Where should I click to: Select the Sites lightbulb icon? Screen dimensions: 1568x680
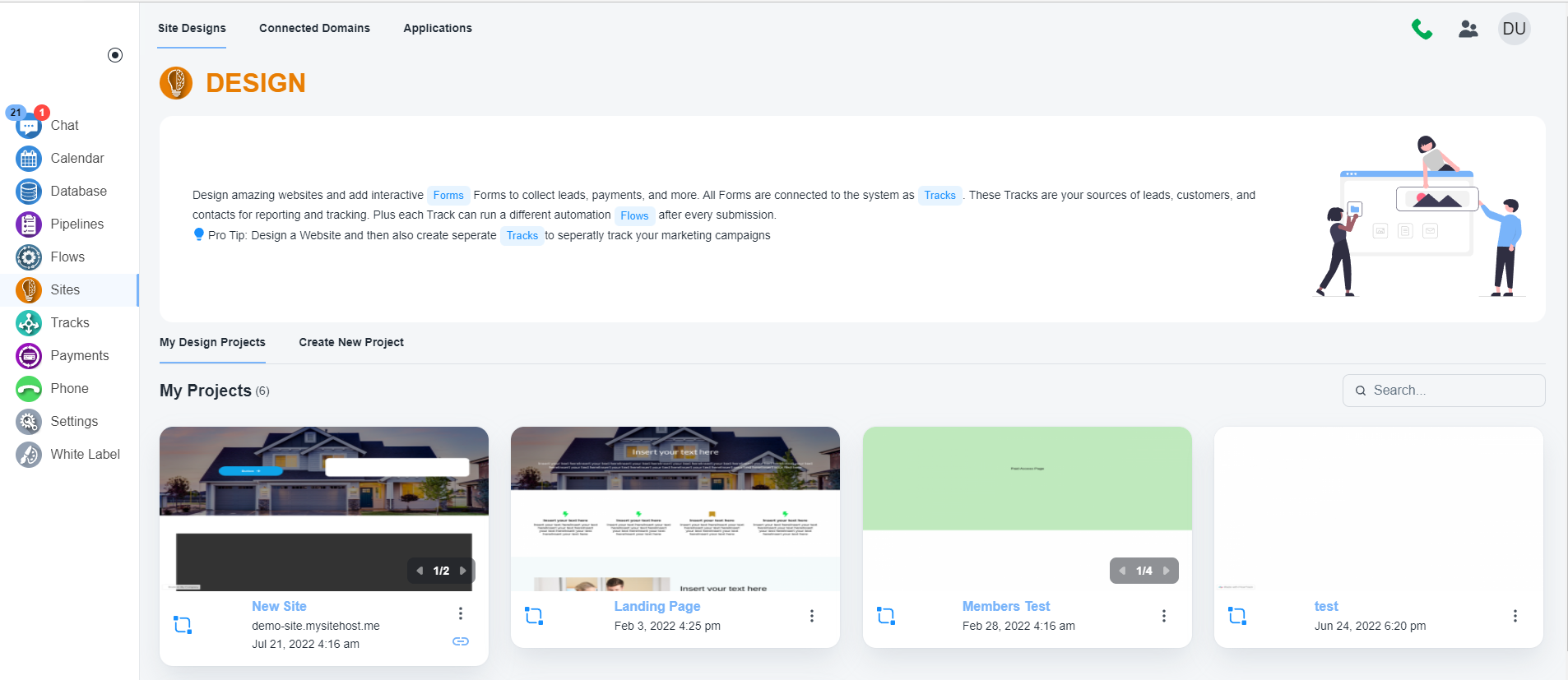(x=29, y=290)
